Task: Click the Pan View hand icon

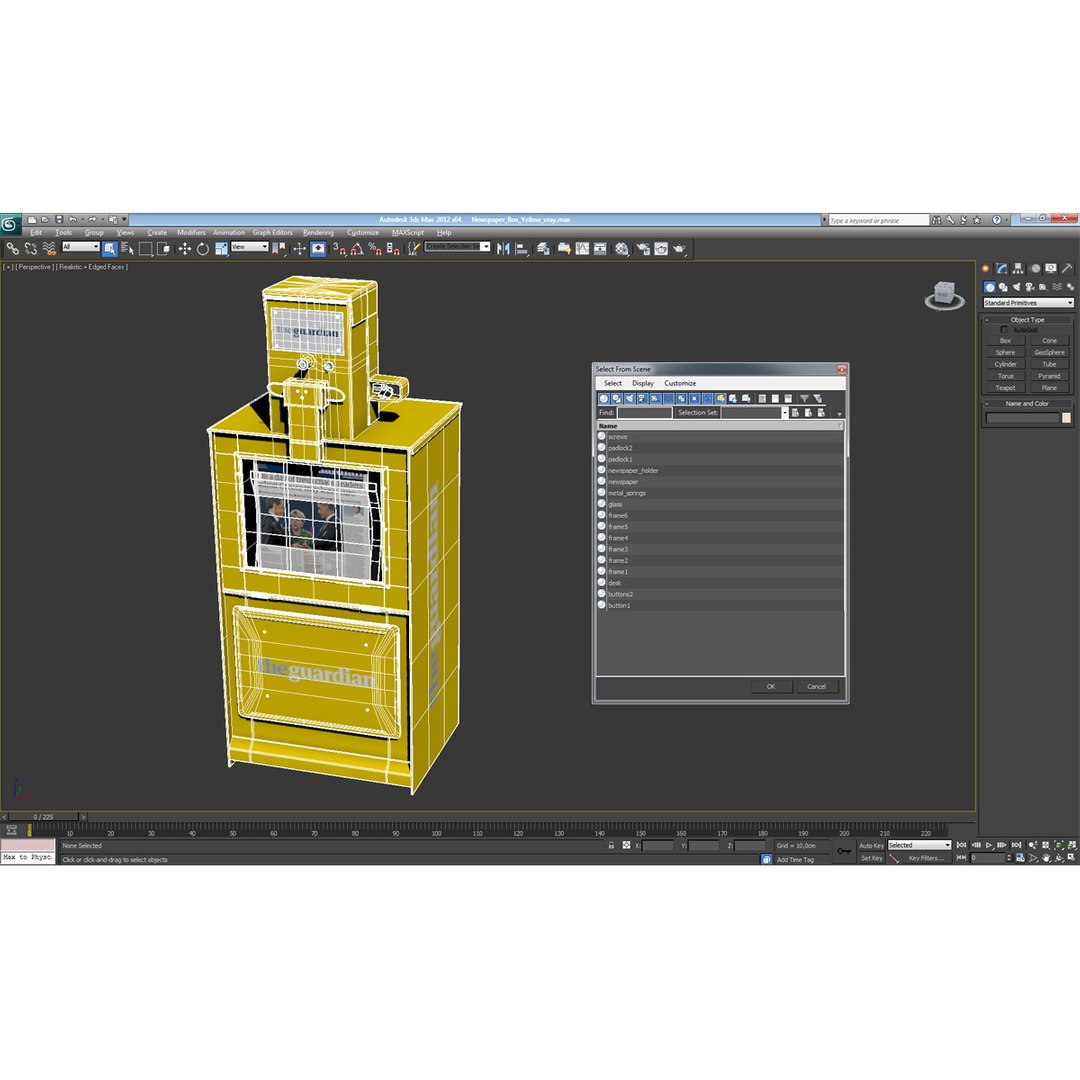Action: pyautogui.click(x=1046, y=858)
